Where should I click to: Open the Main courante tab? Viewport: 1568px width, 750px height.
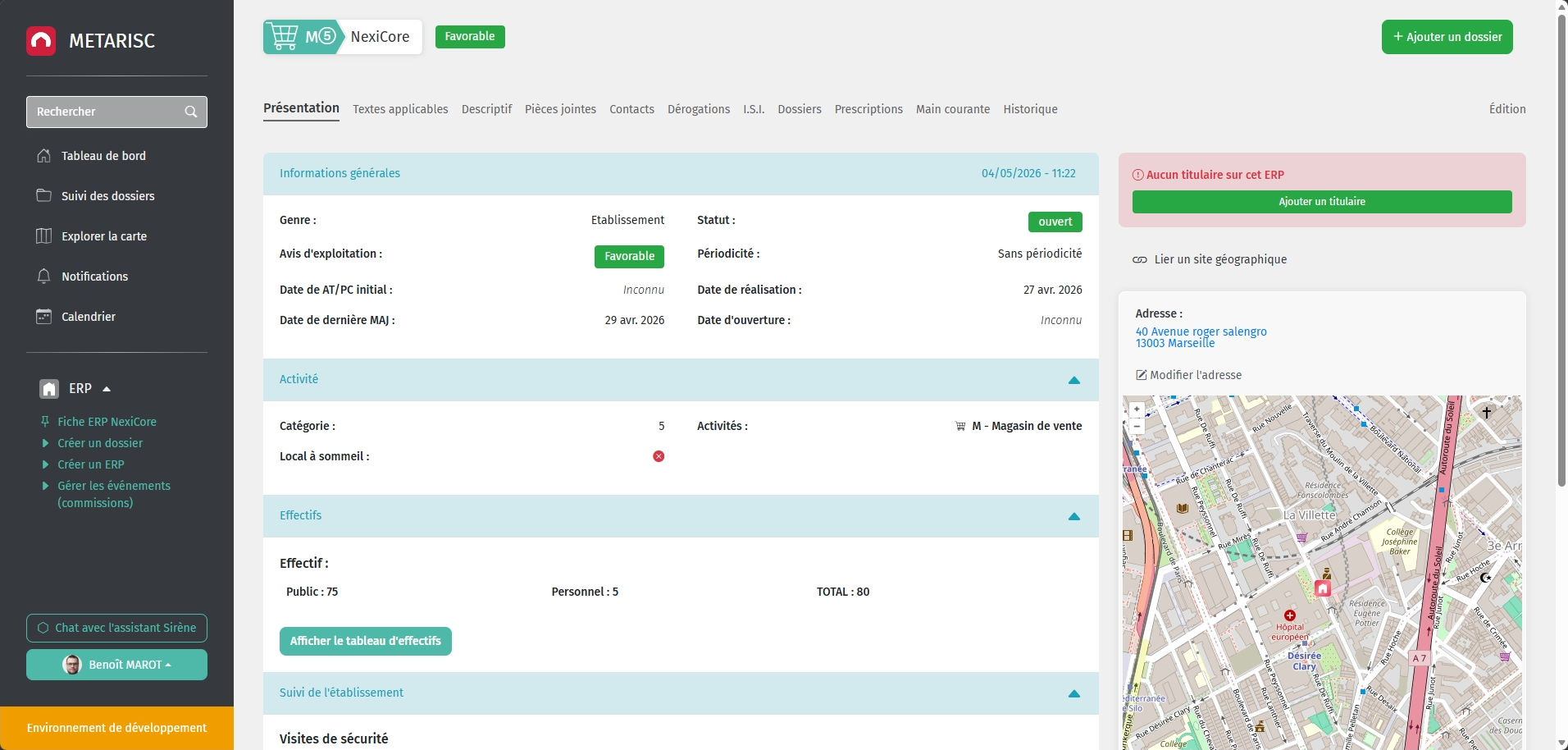(953, 109)
